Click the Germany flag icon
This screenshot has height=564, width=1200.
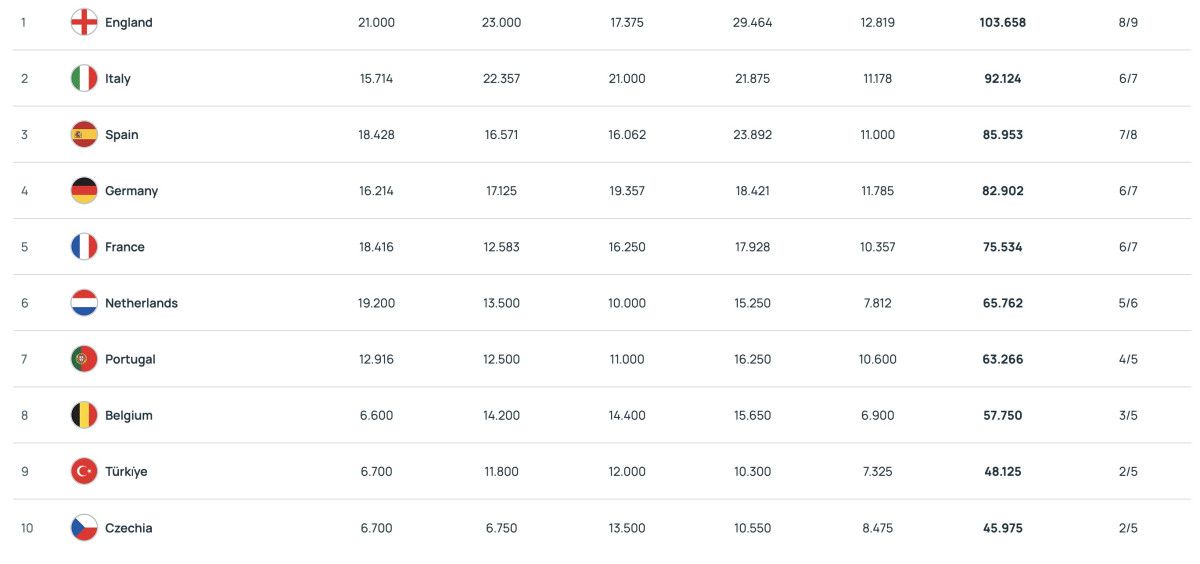click(84, 190)
